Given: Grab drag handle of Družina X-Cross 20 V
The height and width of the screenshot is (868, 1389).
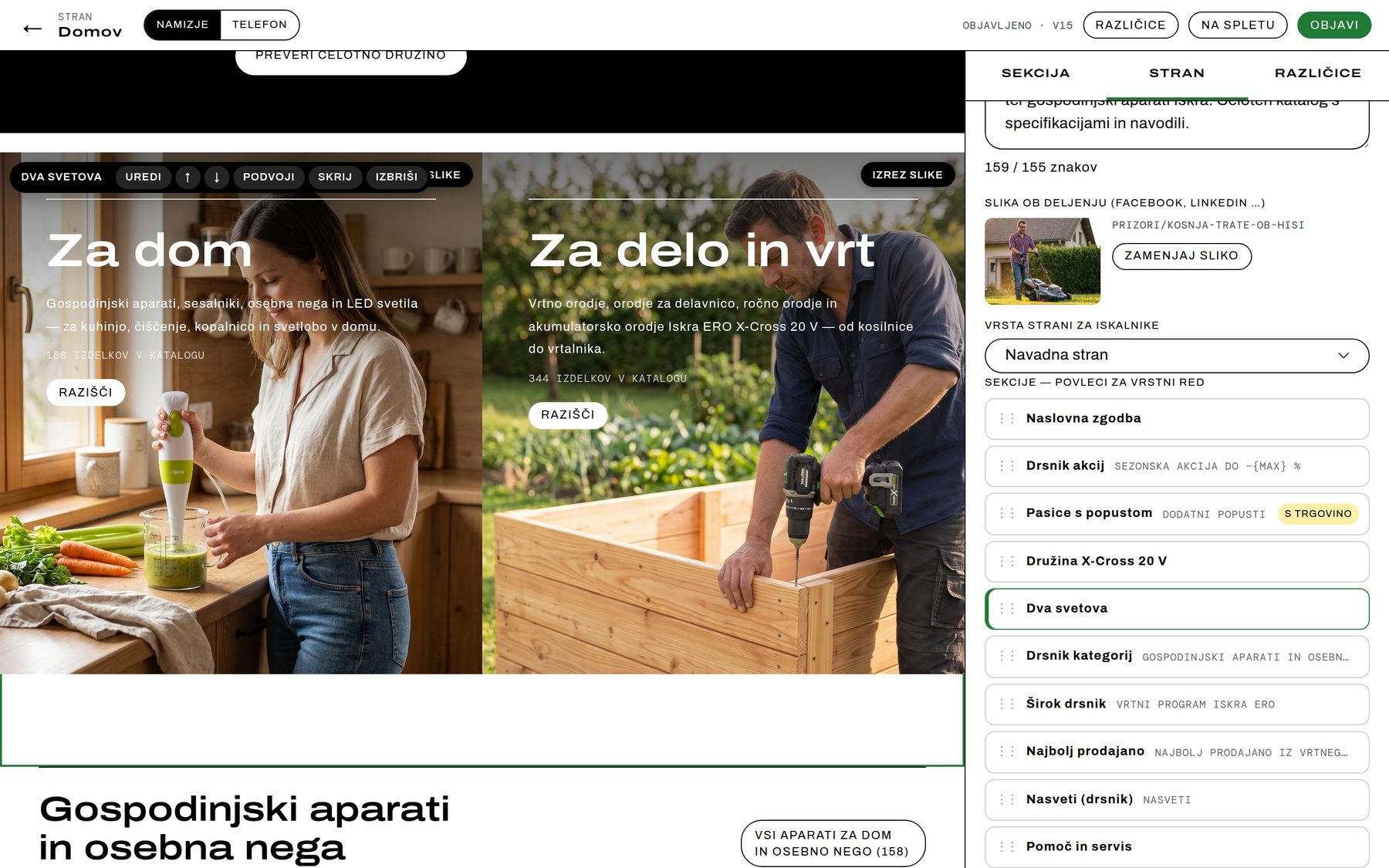Looking at the screenshot, I should [x=1007, y=561].
